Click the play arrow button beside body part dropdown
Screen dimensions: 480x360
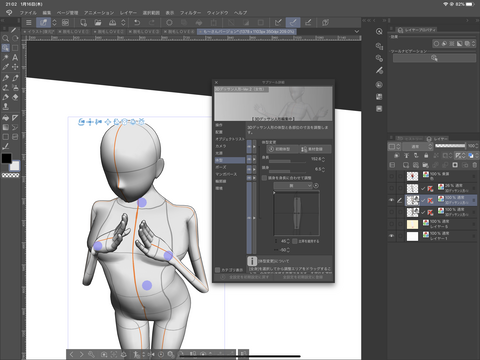coord(316,186)
